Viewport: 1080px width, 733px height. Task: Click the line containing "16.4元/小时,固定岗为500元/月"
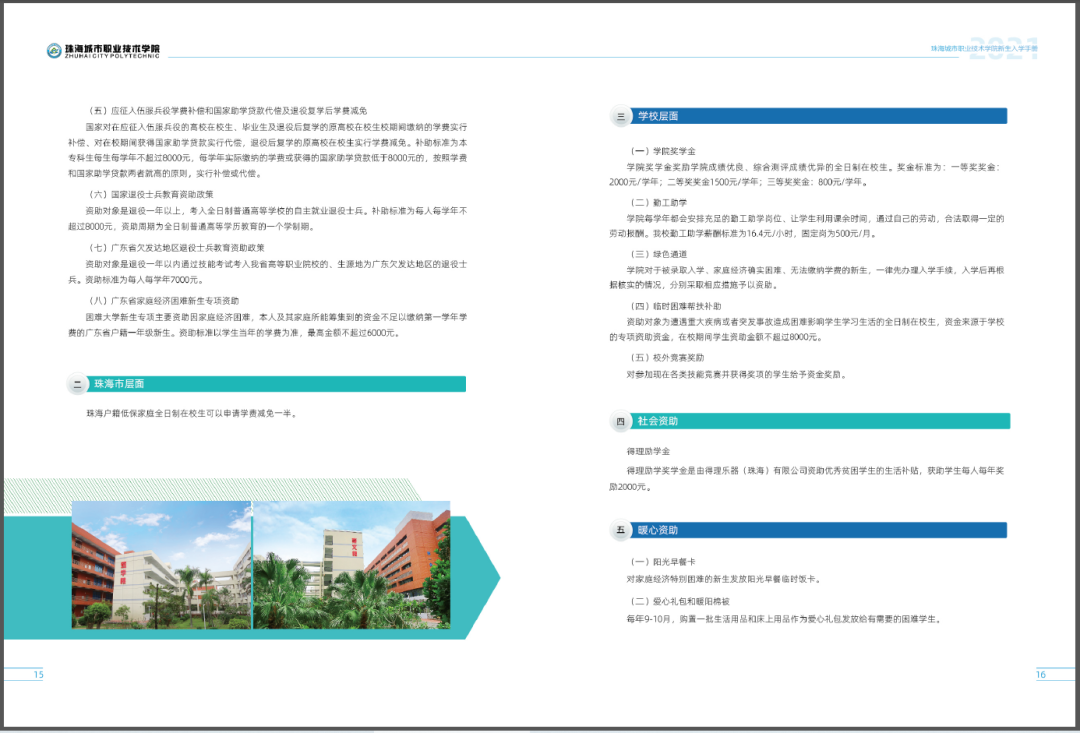tap(744, 234)
